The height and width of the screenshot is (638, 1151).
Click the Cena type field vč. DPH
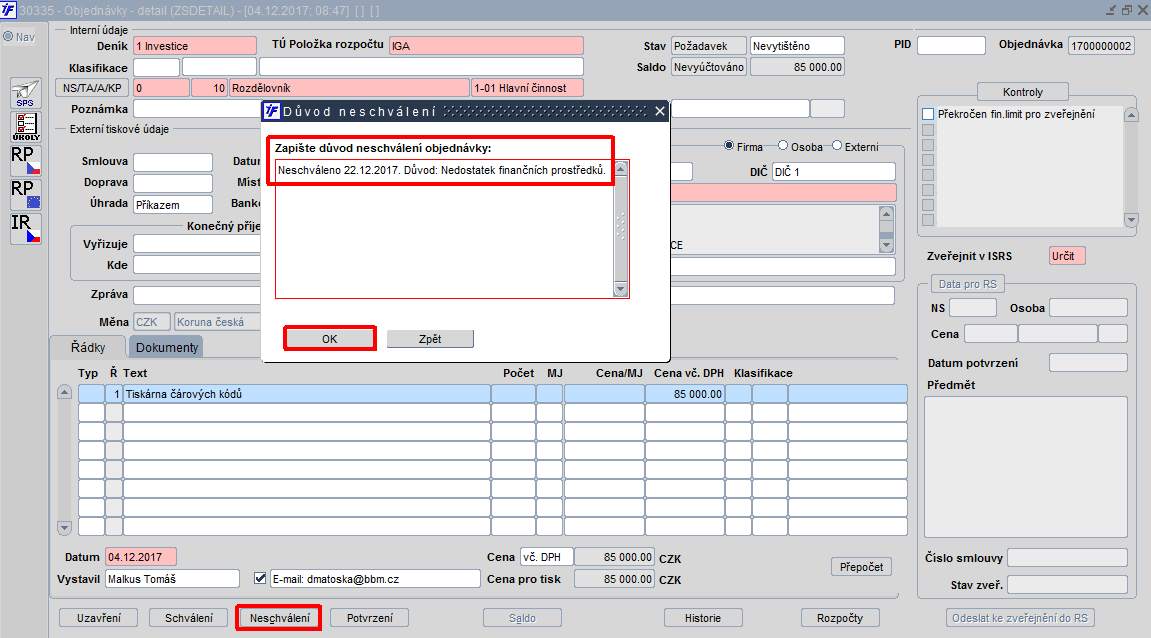coord(546,557)
